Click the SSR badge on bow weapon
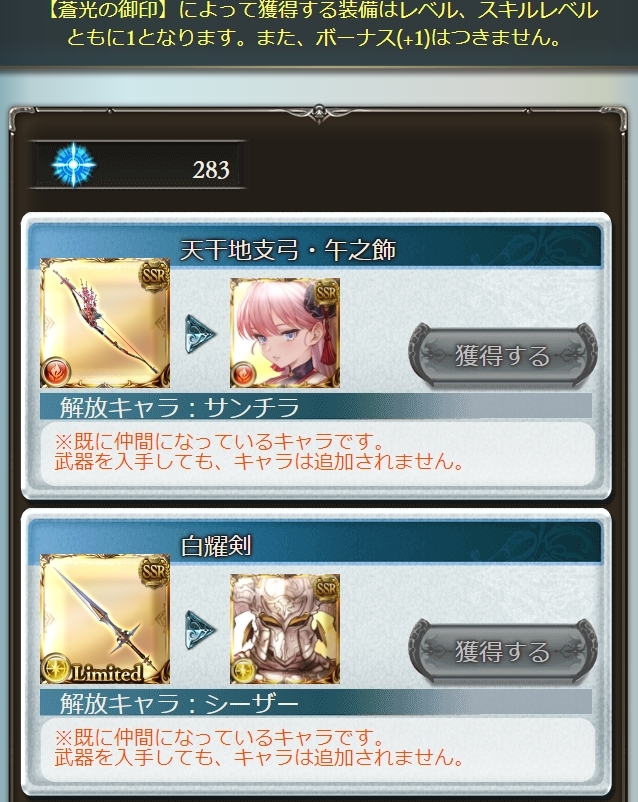638x802 pixels. pyautogui.click(x=154, y=275)
